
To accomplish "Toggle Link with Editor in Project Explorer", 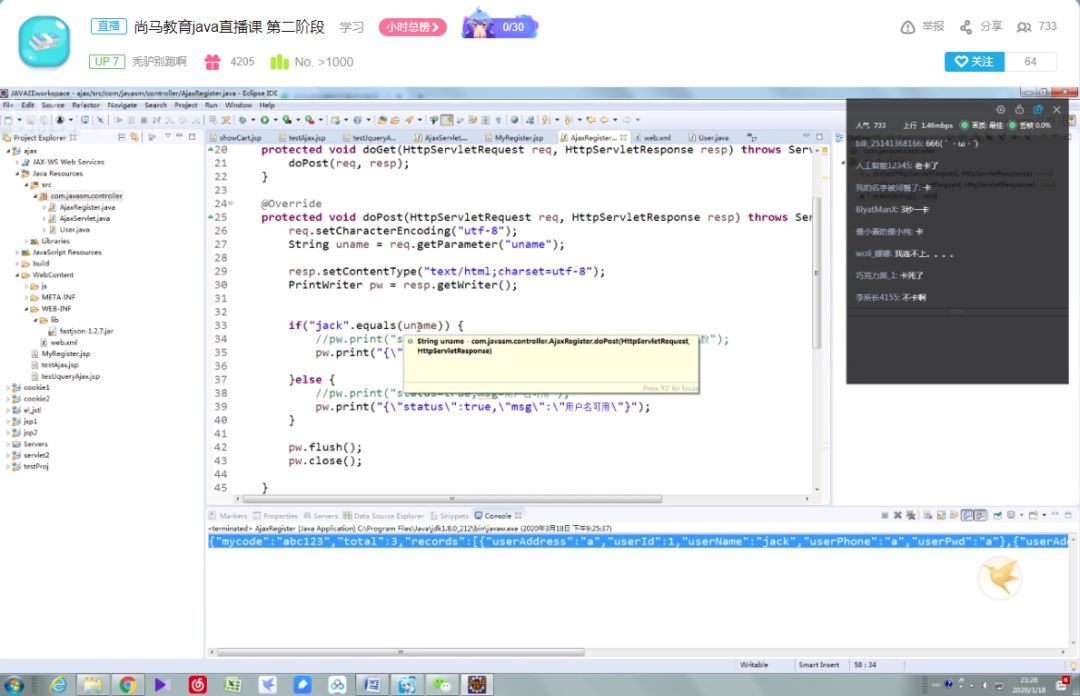I will [134, 137].
